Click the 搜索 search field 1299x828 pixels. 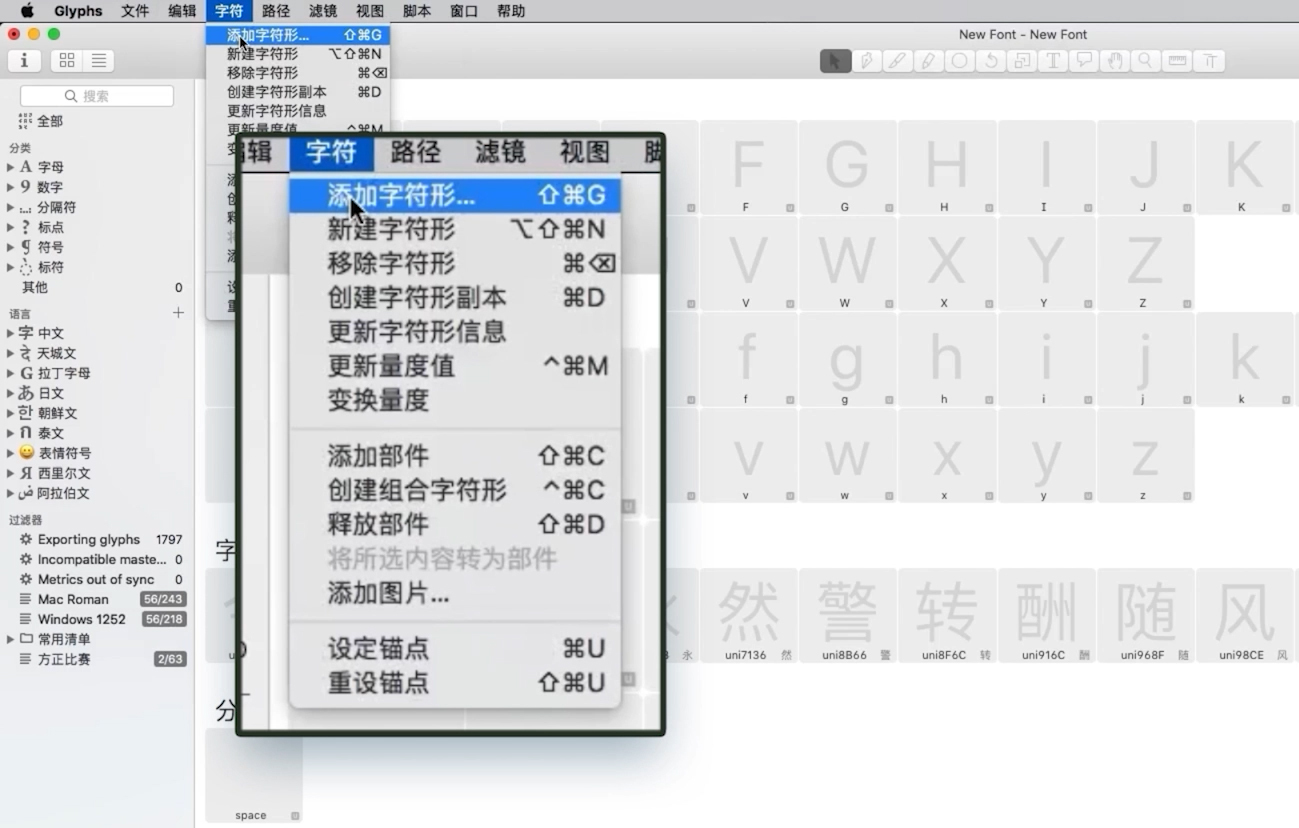pyautogui.click(x=97, y=95)
